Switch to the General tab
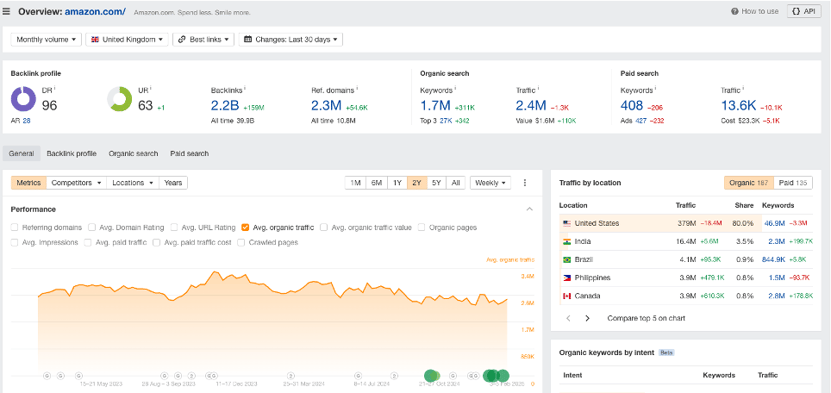 click(x=22, y=154)
